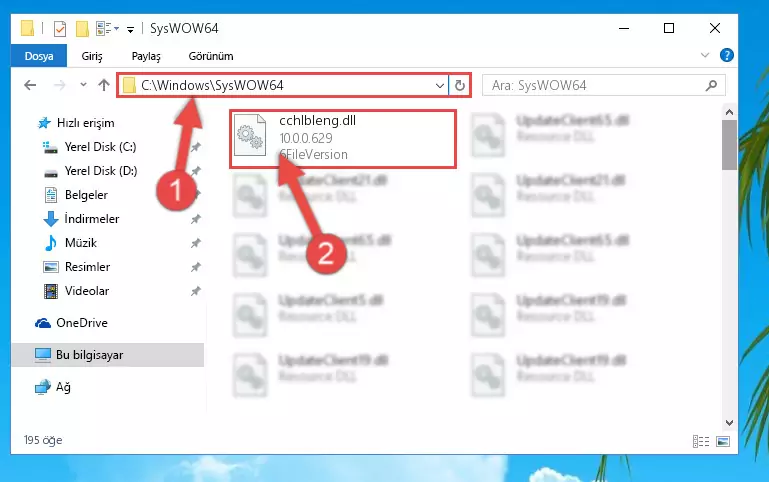The width and height of the screenshot is (769, 482).
Task: Switch to the Giriş ribbon tab
Action: click(x=92, y=56)
